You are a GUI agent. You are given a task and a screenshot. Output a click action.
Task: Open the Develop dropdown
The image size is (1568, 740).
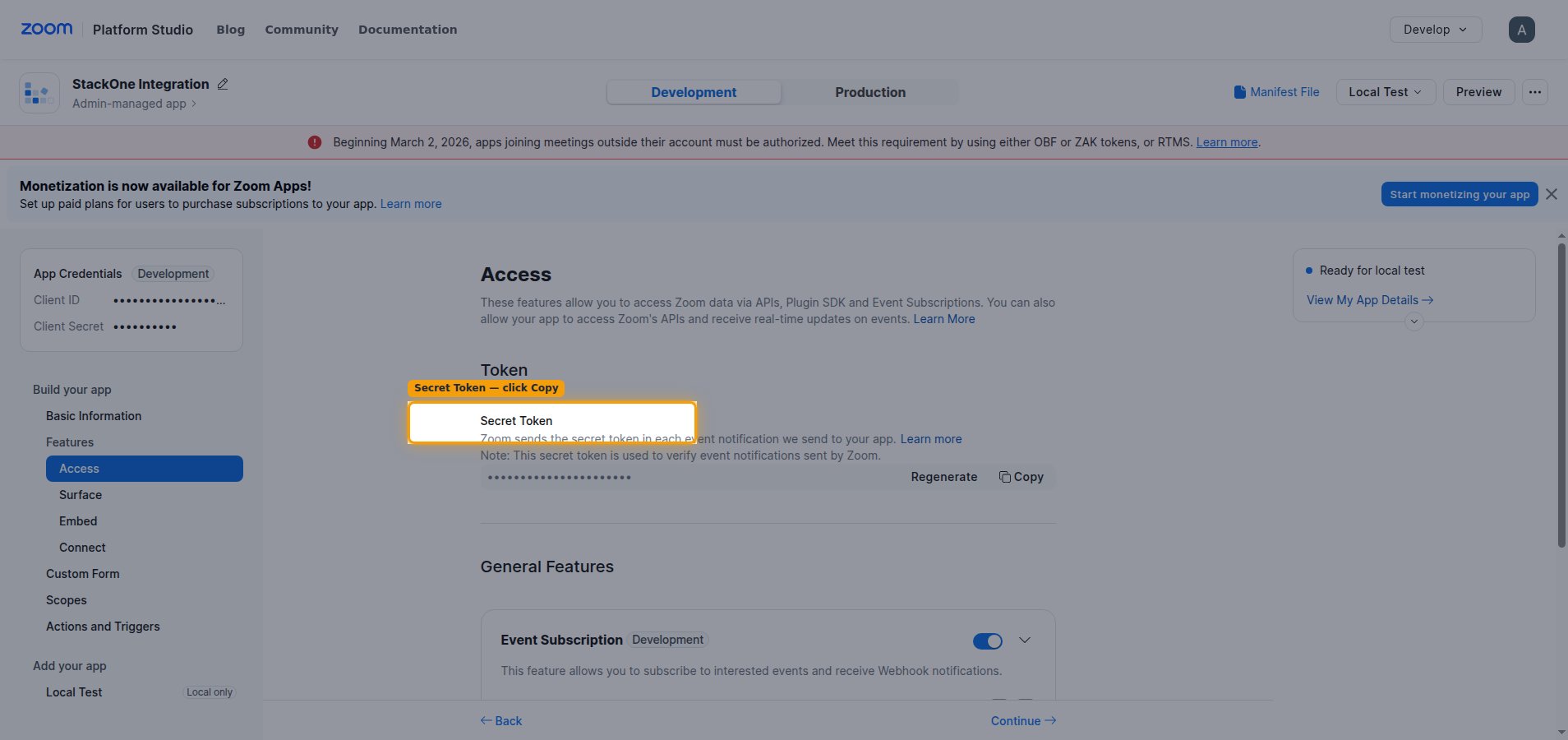tap(1435, 30)
